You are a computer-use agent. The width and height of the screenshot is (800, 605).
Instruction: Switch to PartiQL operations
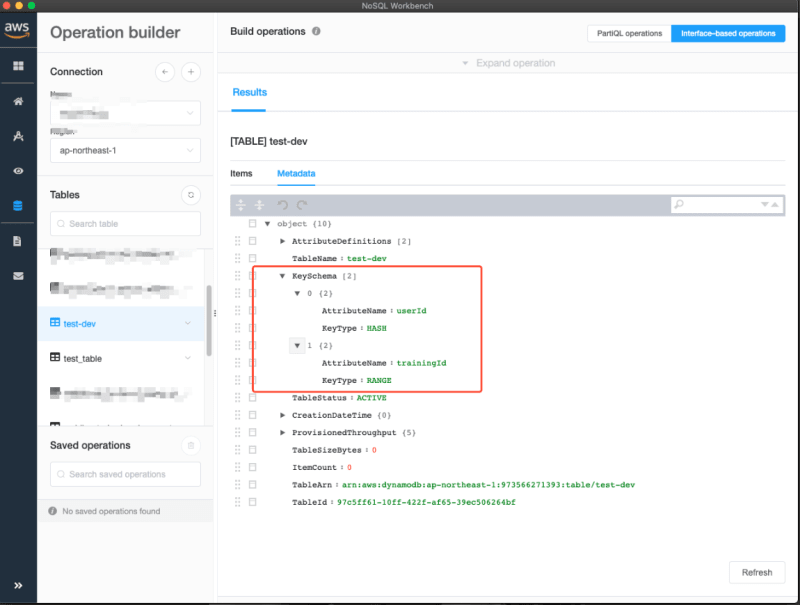point(629,33)
